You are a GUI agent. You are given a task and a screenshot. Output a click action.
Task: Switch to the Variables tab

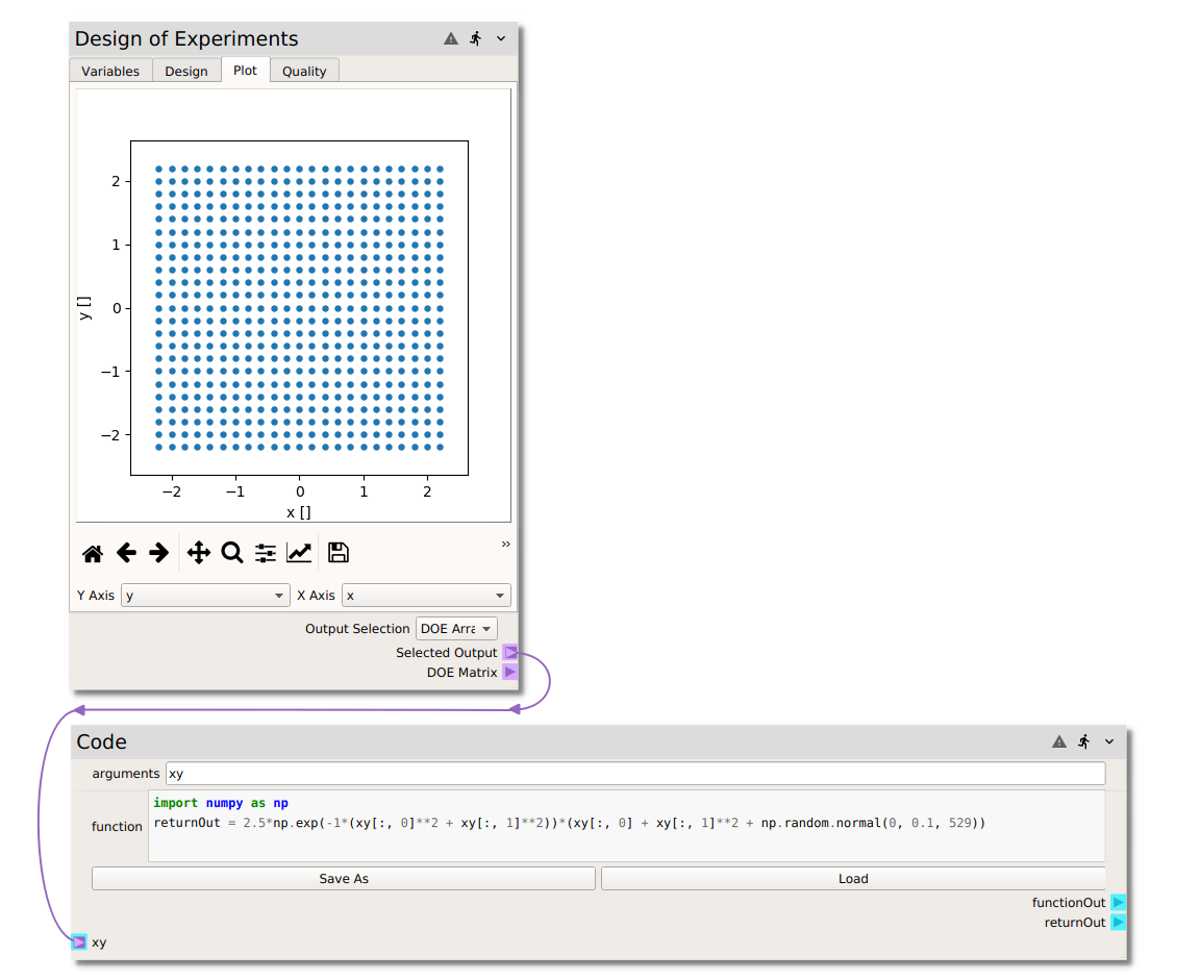click(110, 71)
